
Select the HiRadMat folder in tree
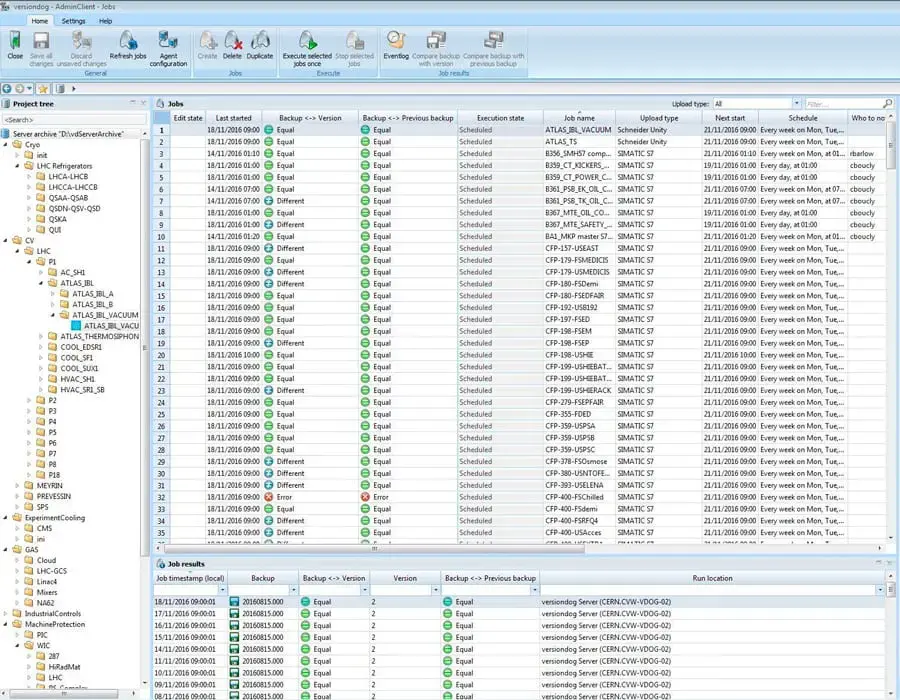point(64,667)
